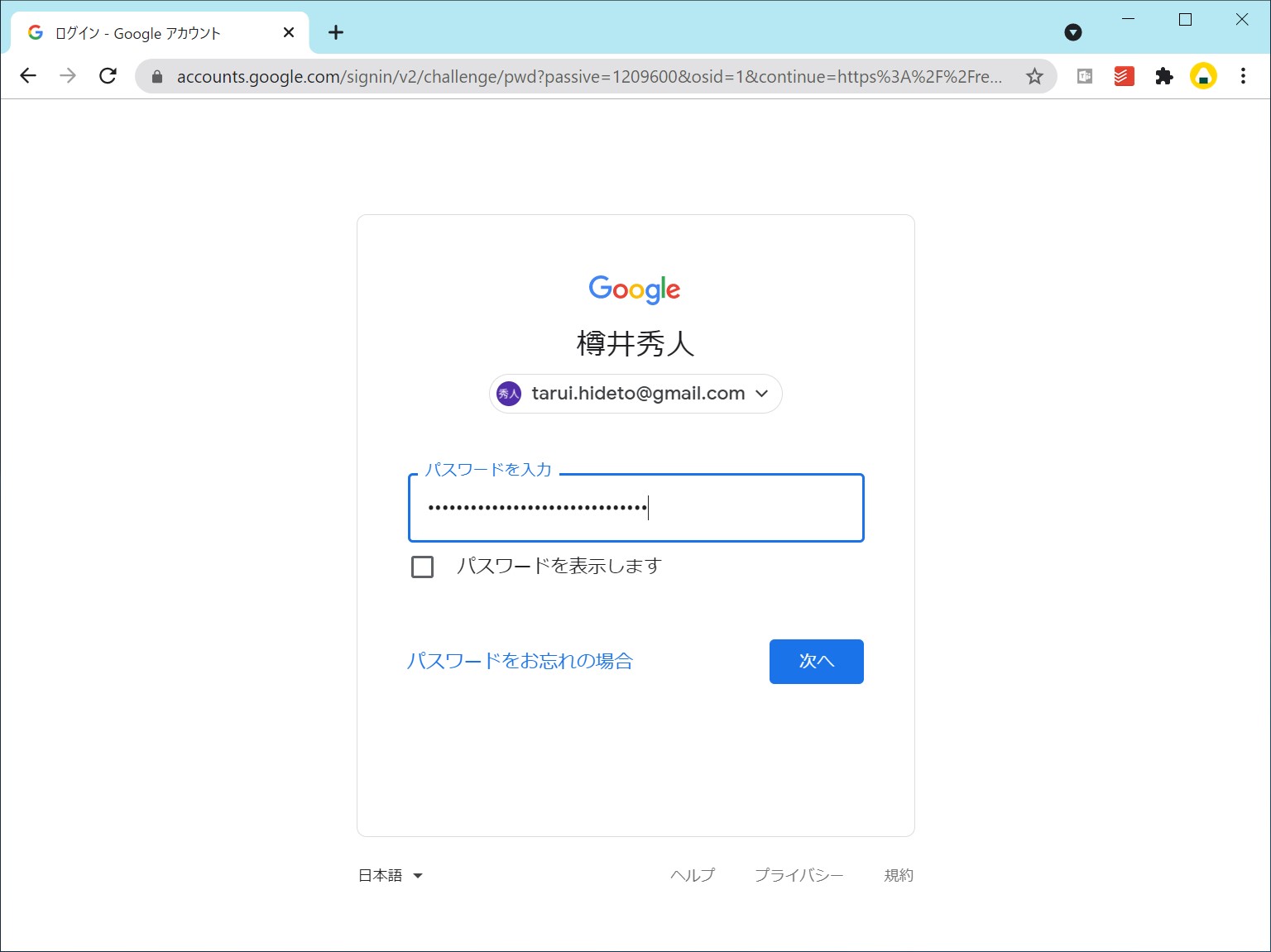Open the Chrome three-dot menu
Viewport: 1271px width, 952px height.
pos(1242,75)
